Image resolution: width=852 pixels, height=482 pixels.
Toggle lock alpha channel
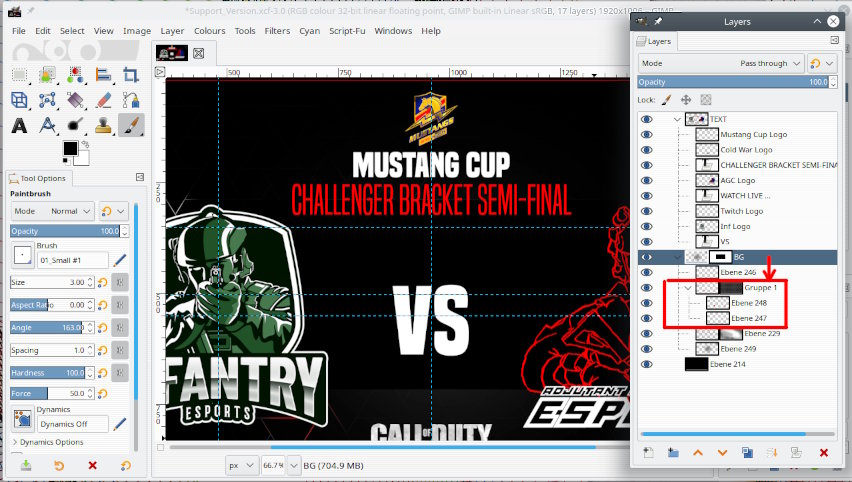705,100
